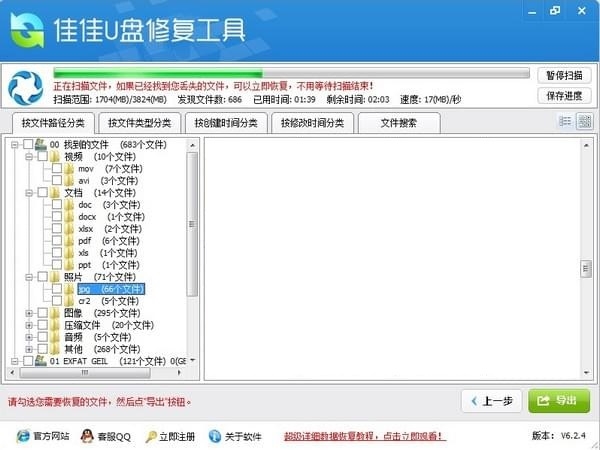This screenshot has height=450, width=600.
Task: Open the 超级详细数据恢复教程 link
Action: pyautogui.click(x=364, y=436)
